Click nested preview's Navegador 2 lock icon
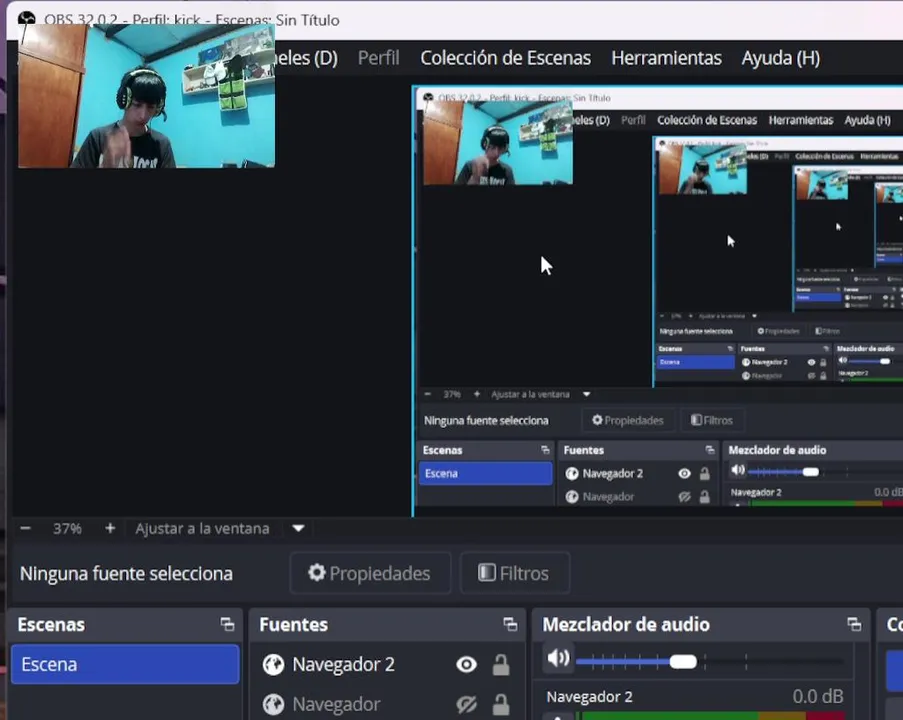903x720 pixels. 704,473
